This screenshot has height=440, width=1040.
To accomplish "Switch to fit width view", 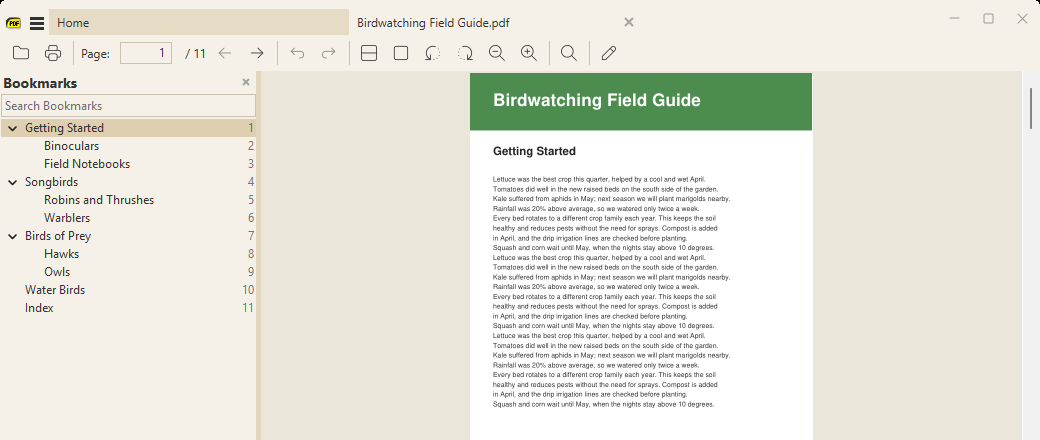I will click(x=369, y=53).
